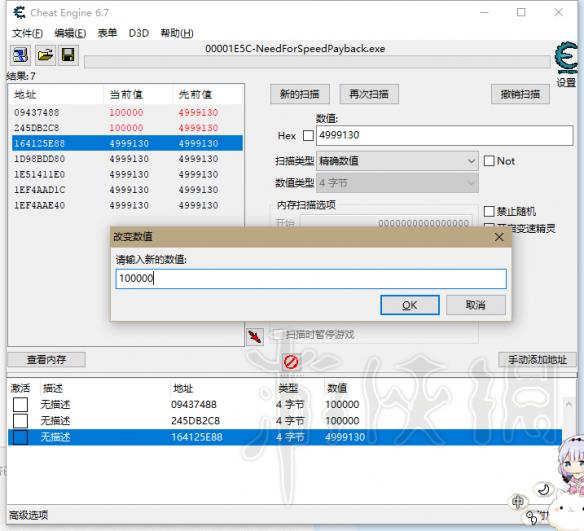Open the 编辑(E) menu
Viewport: 584px width, 531px height.
[70, 33]
